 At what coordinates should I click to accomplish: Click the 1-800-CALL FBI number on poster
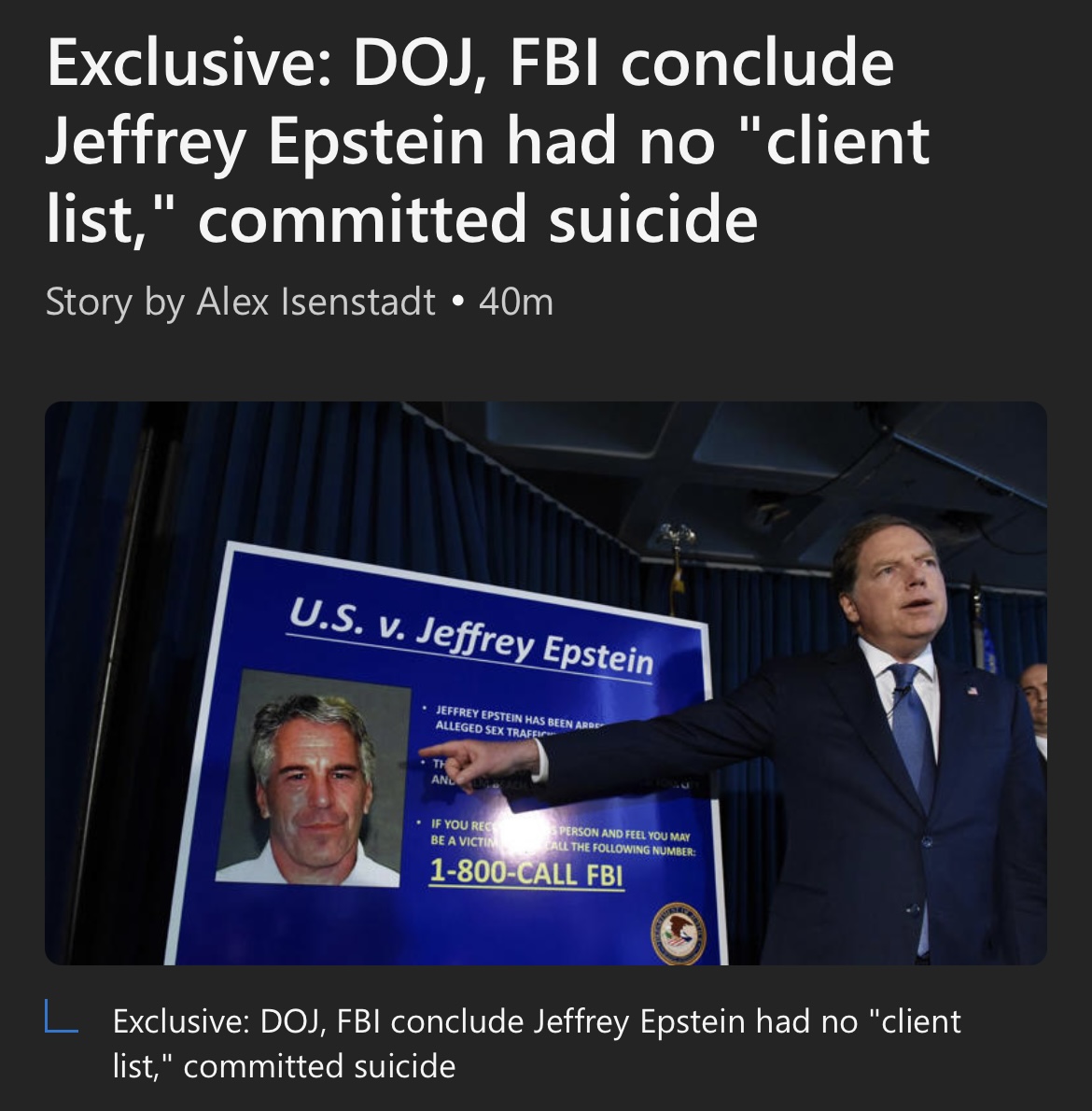click(x=526, y=872)
